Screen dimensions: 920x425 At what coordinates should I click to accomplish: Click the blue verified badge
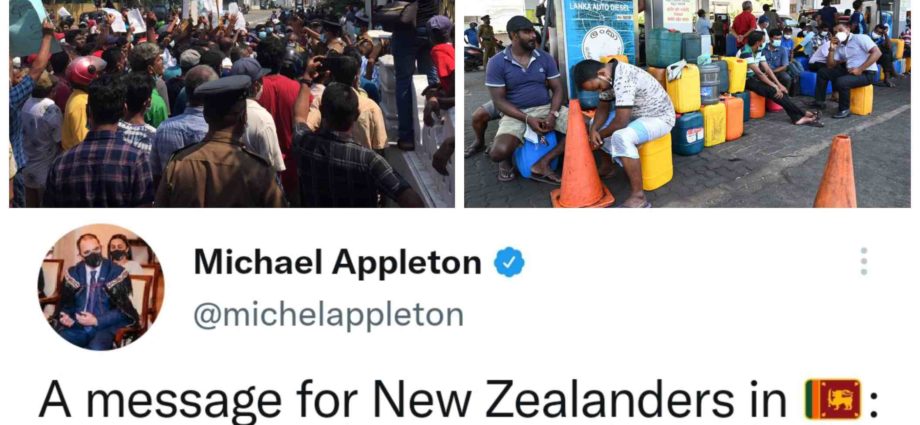click(509, 262)
